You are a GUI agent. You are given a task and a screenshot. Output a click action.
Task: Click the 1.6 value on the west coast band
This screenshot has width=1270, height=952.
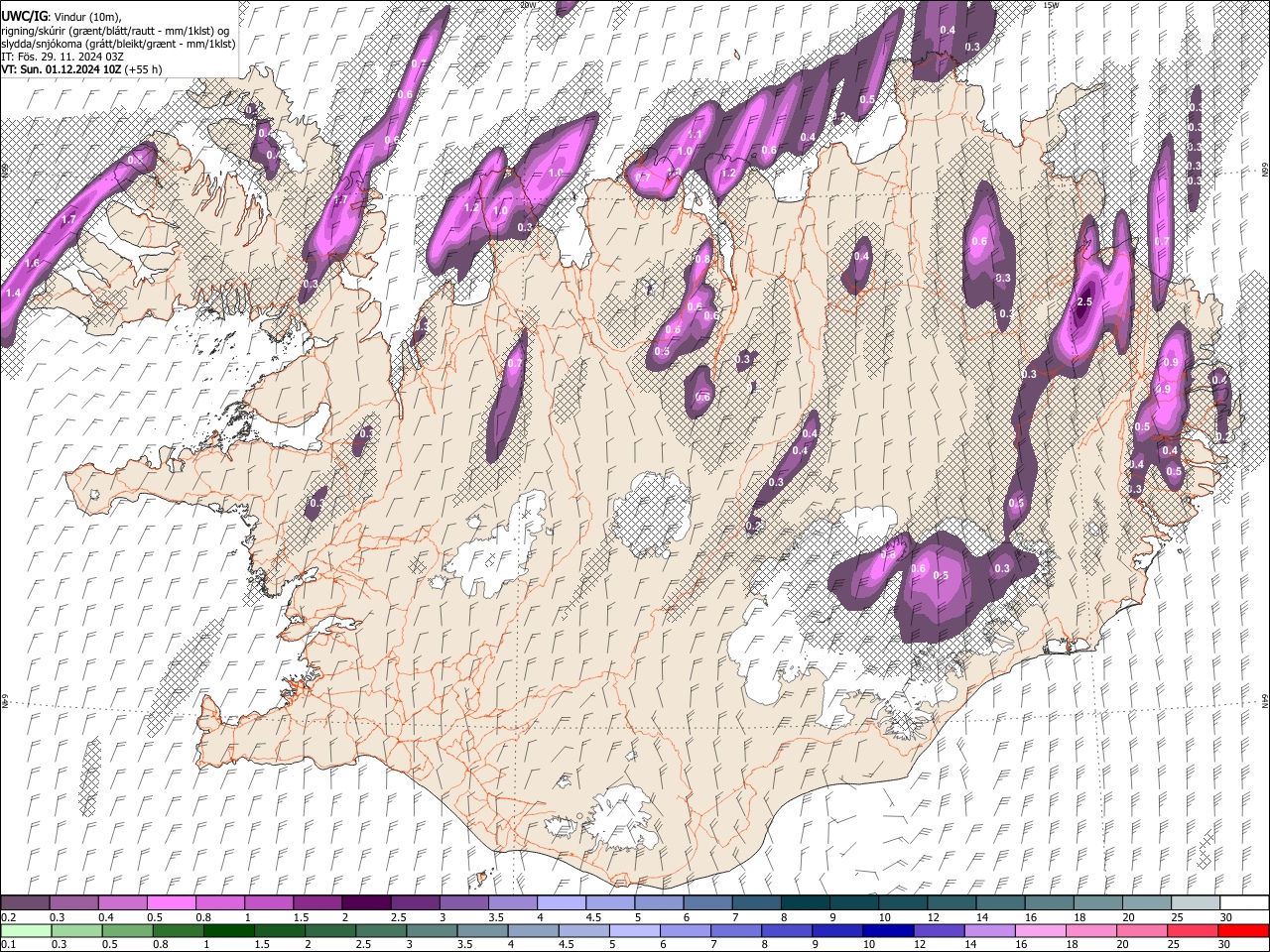[x=32, y=263]
